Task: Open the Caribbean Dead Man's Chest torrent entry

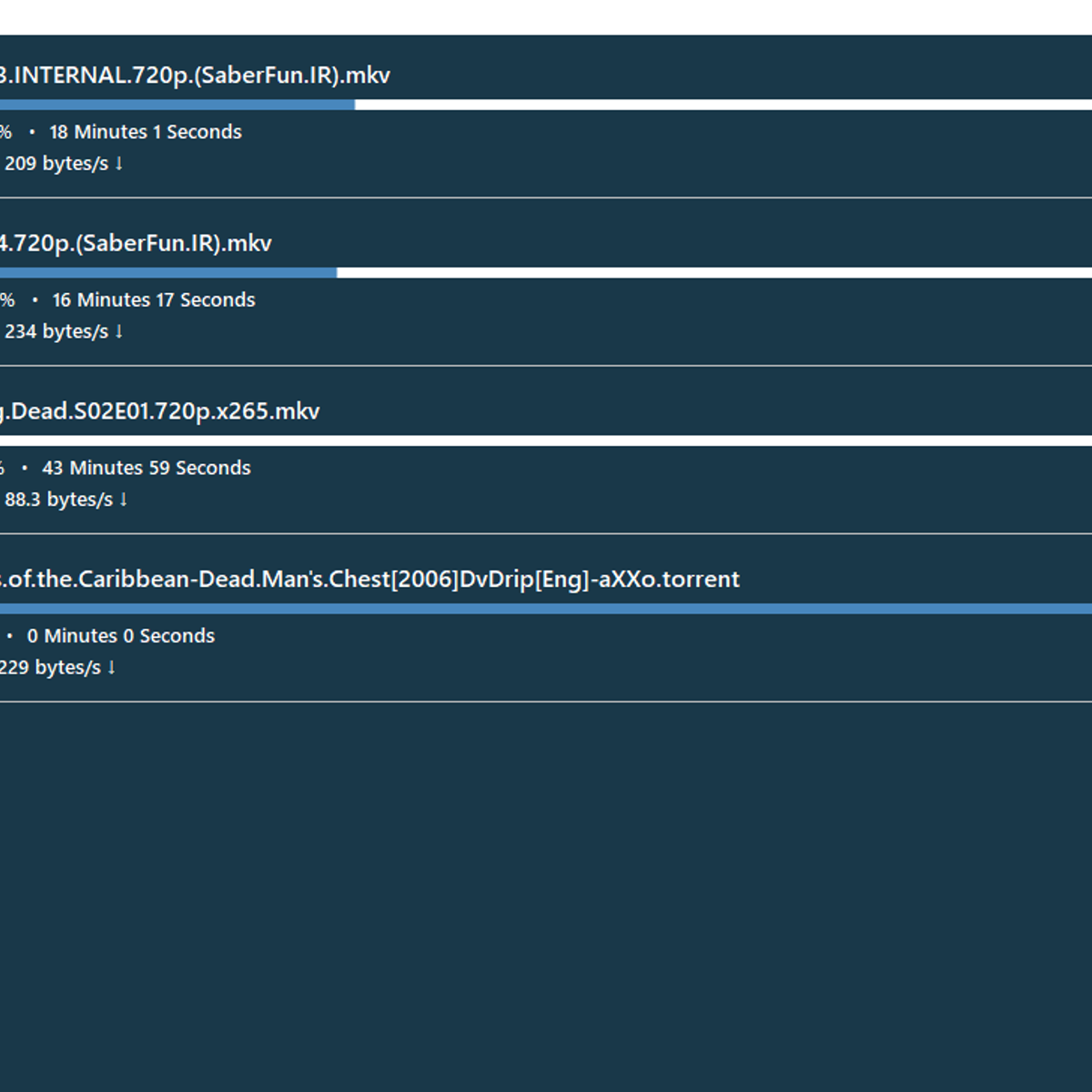Action: (371, 580)
